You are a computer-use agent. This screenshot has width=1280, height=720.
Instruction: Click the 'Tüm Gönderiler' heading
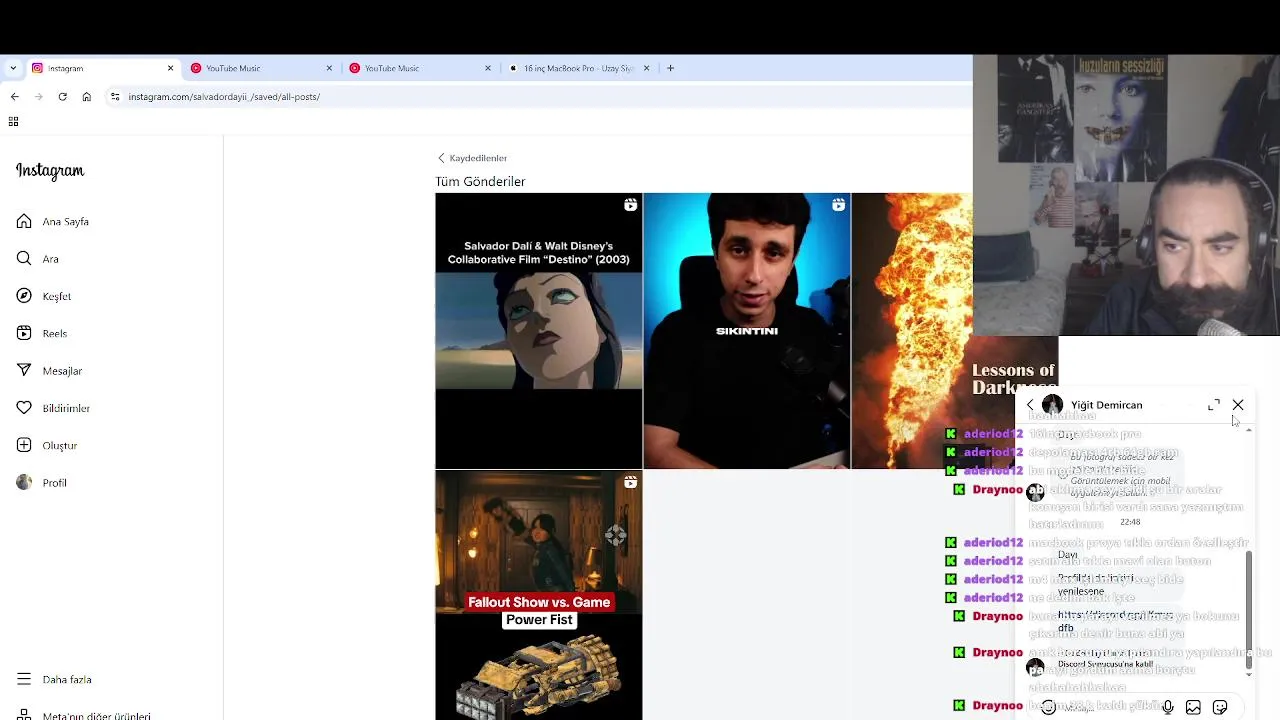pos(480,182)
